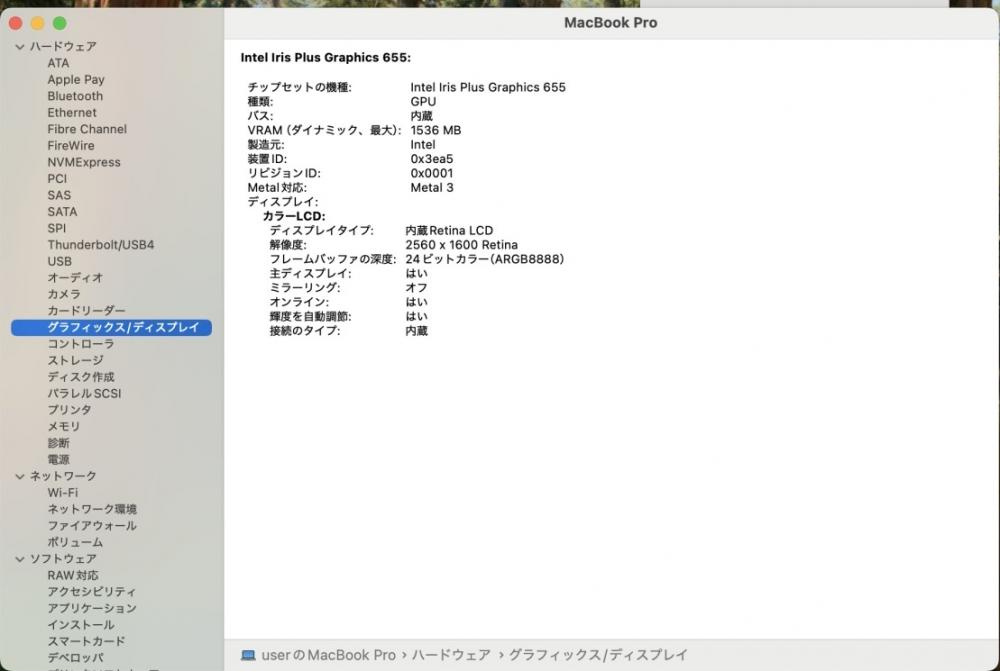Select Apple Pay in the sidebar

(76, 80)
